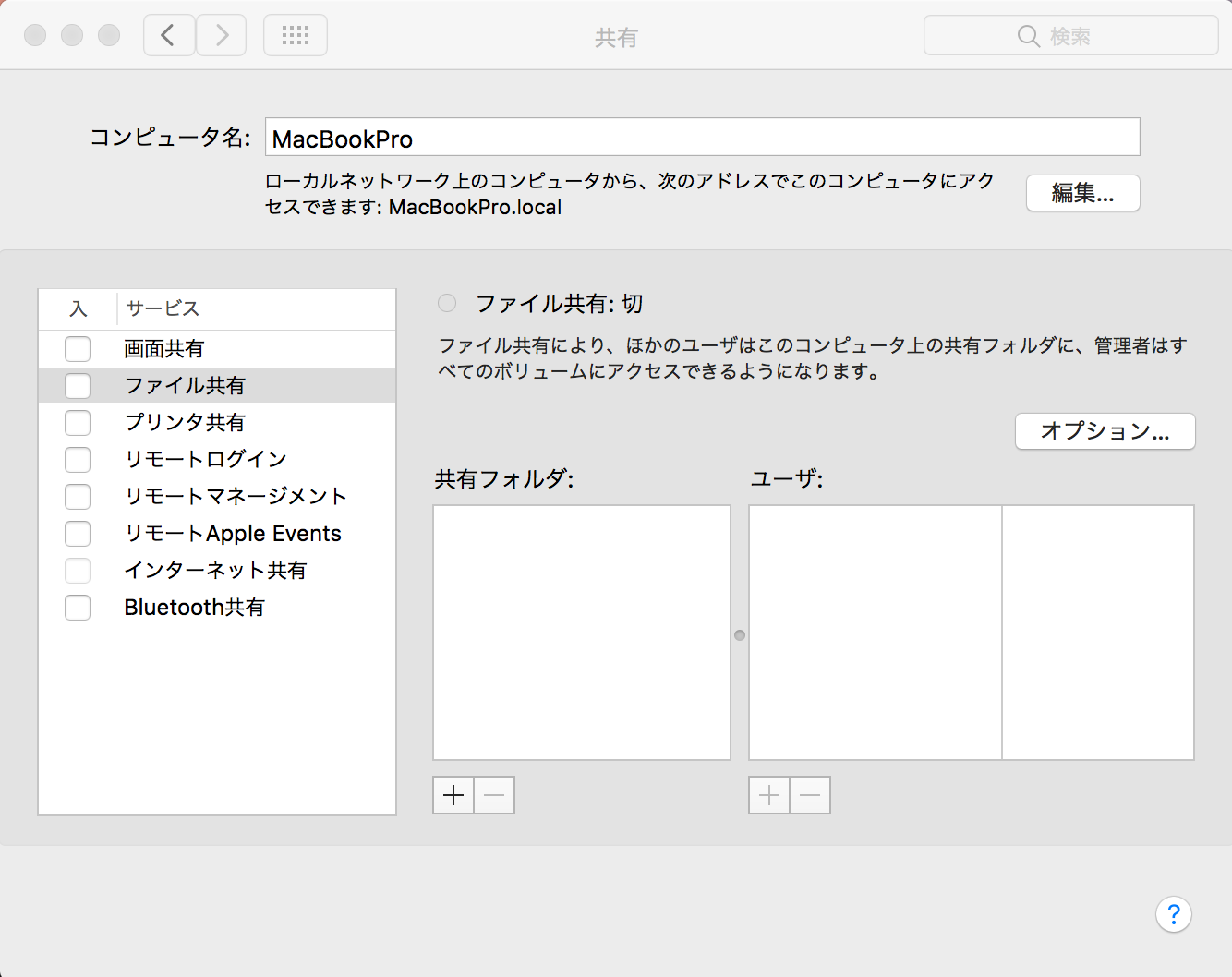The width and height of the screenshot is (1232, 977).
Task: Click the forward navigation arrow
Action: 221,34
